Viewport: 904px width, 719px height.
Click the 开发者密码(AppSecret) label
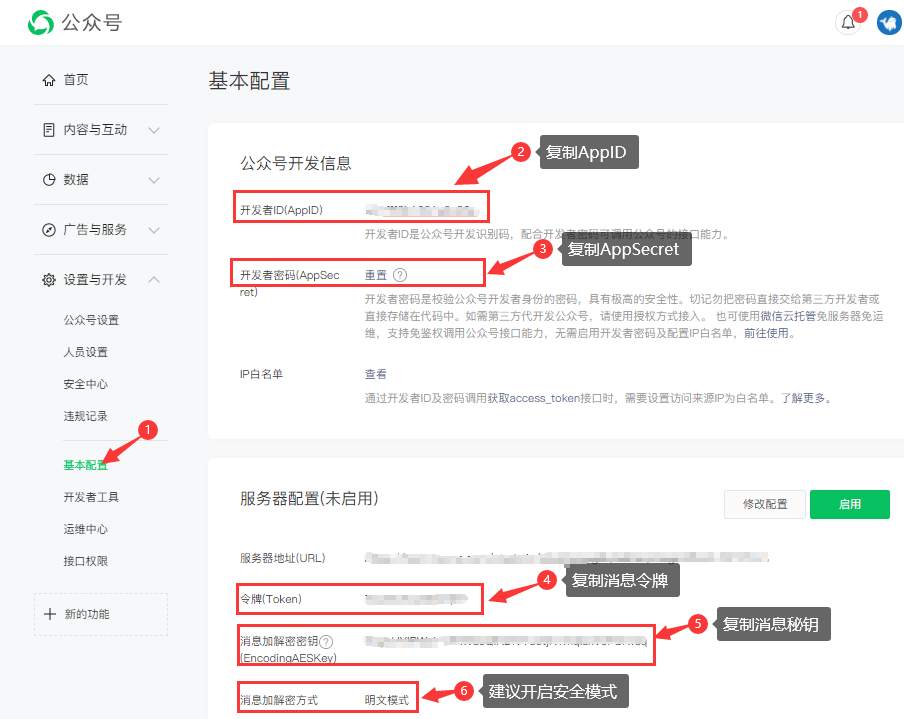coord(289,283)
